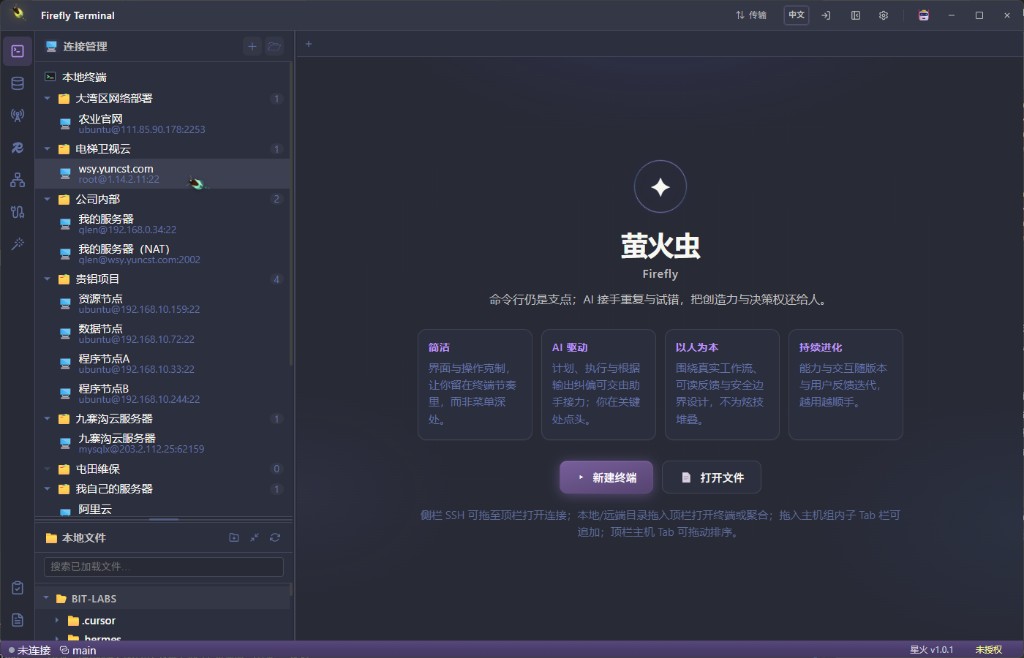Select the 数据节点 host
The width and height of the screenshot is (1024, 658).
coord(163,334)
